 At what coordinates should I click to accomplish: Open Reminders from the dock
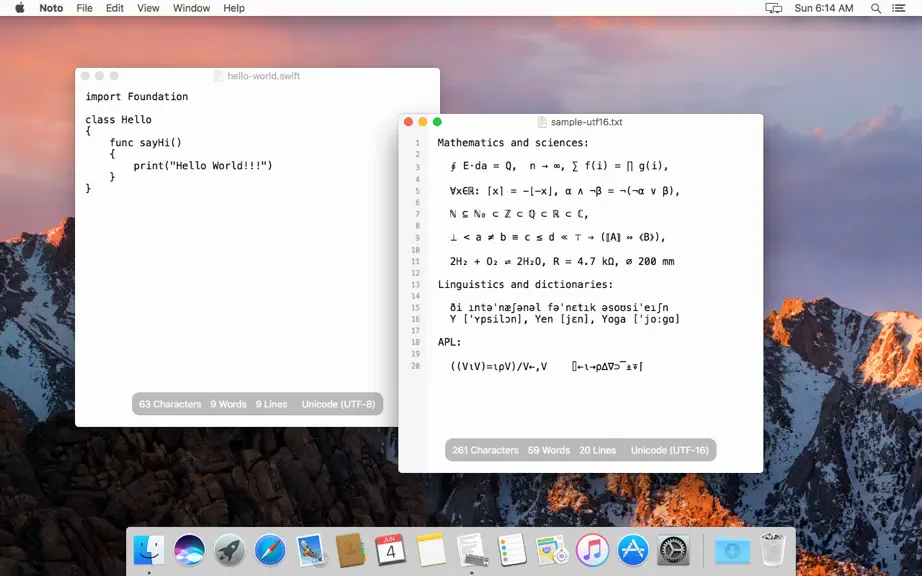pos(512,550)
